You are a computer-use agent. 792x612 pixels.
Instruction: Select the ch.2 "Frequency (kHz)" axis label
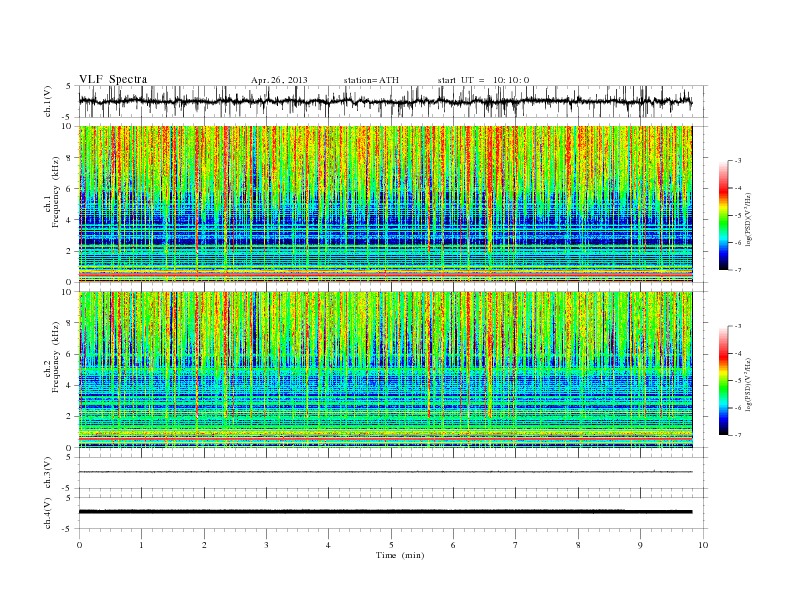coord(56,356)
